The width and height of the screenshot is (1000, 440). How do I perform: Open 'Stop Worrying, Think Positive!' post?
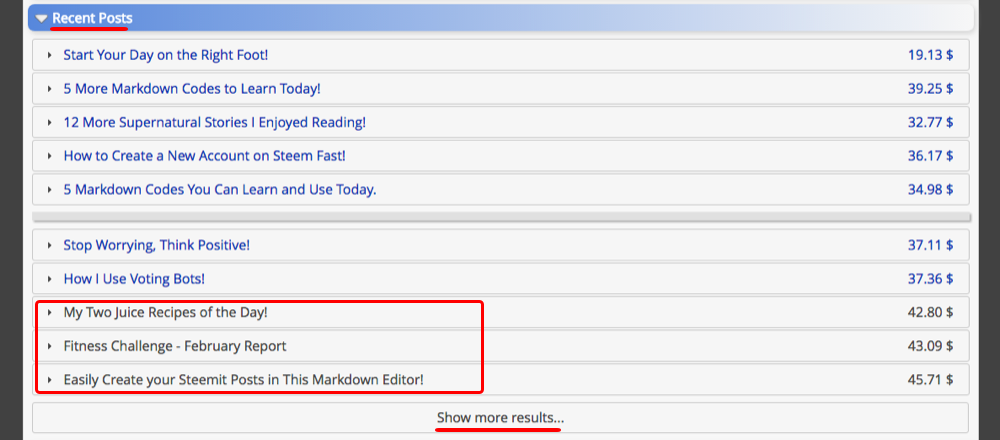[x=157, y=245]
